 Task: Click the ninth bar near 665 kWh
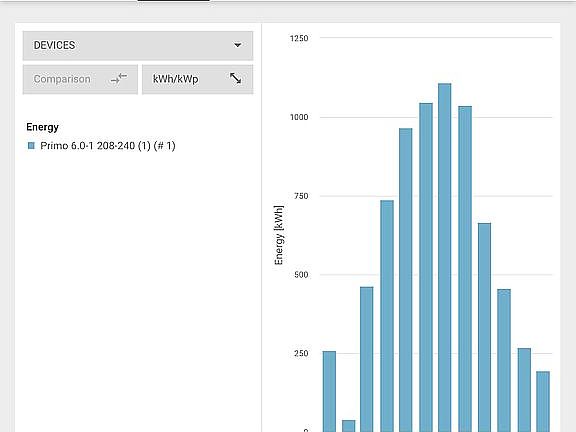(485, 327)
